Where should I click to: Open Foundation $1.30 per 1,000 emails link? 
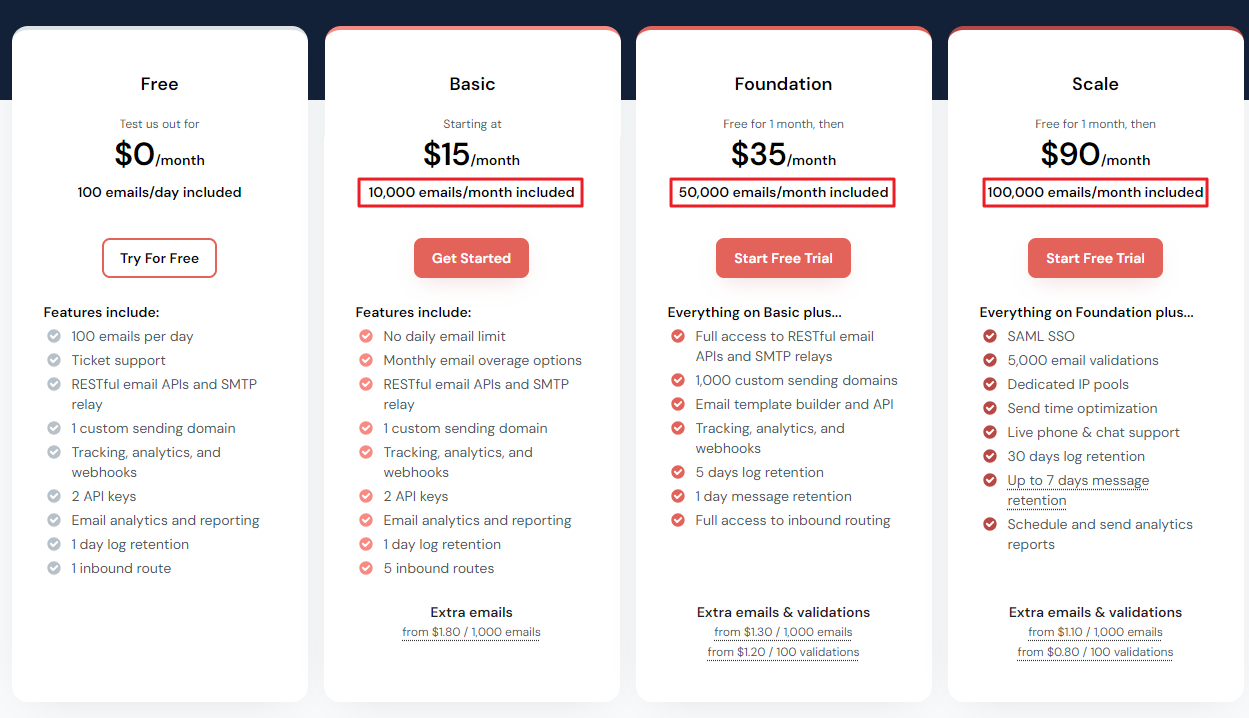click(783, 632)
